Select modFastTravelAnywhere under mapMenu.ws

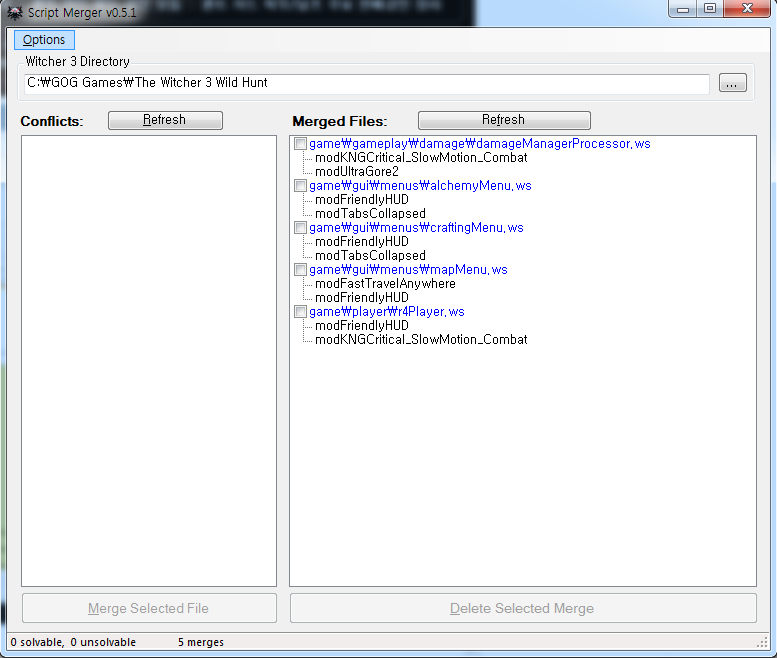385,284
